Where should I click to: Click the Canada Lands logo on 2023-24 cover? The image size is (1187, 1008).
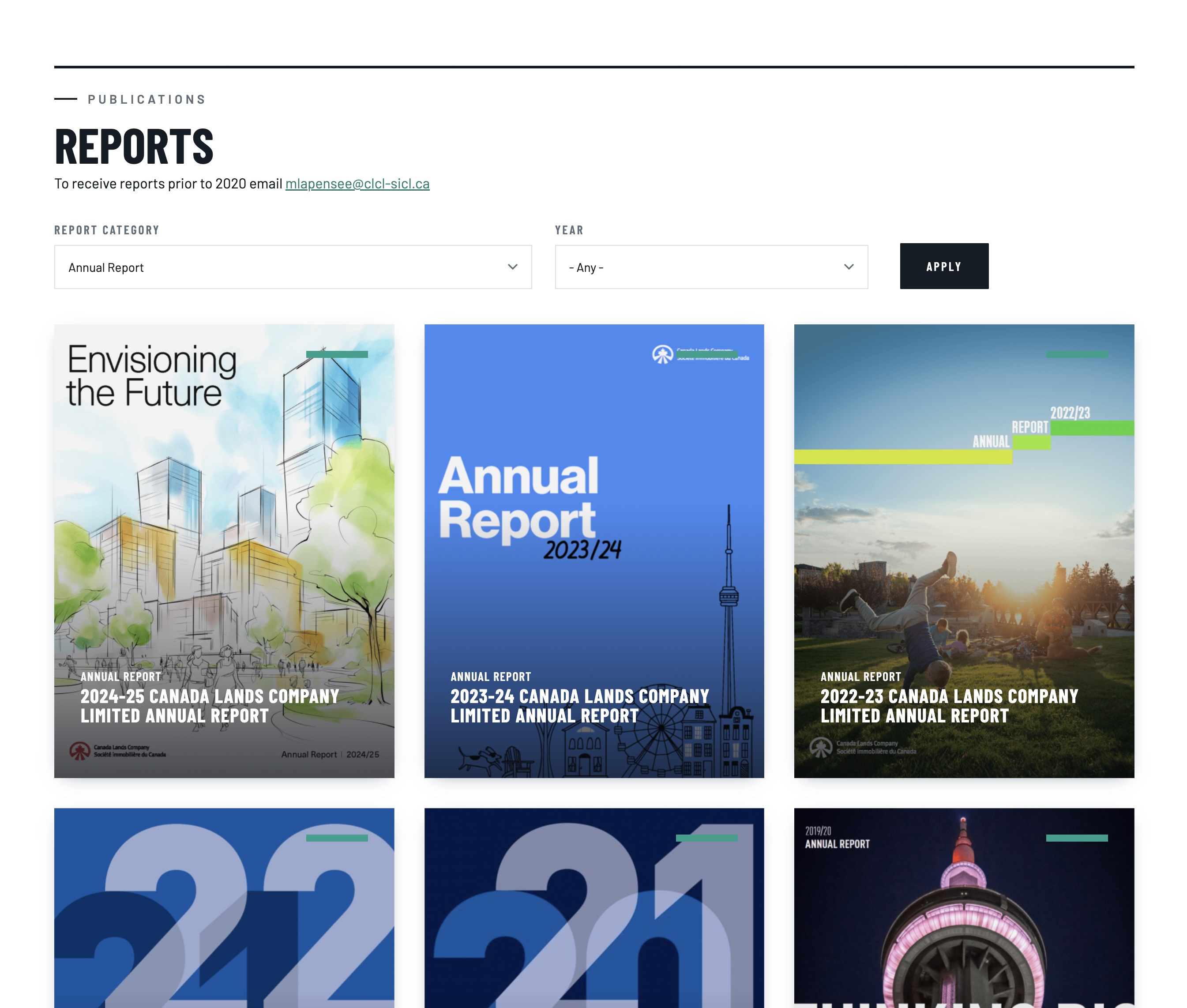tap(700, 354)
